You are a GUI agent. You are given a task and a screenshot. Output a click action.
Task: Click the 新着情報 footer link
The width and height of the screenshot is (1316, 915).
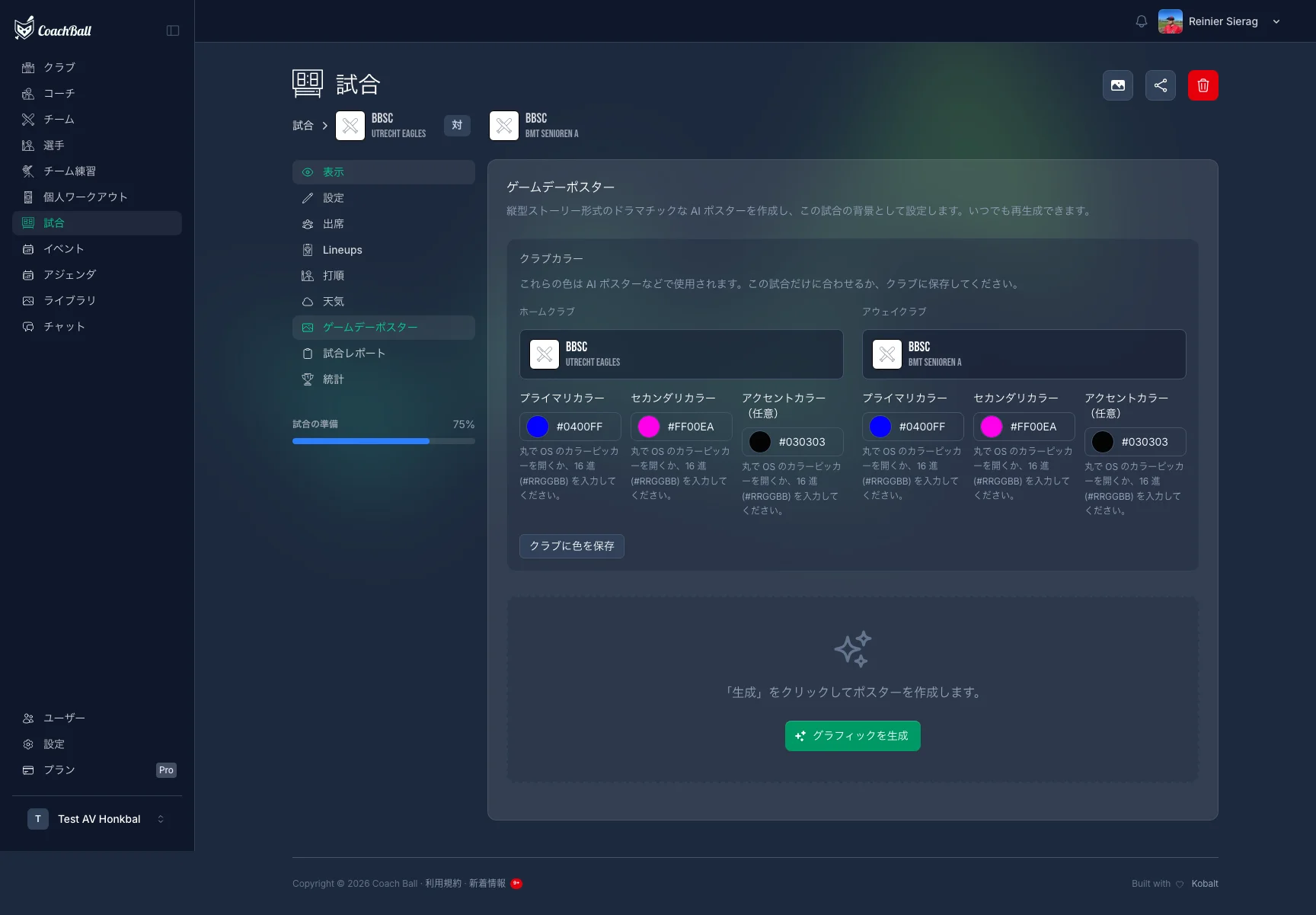pos(487,884)
